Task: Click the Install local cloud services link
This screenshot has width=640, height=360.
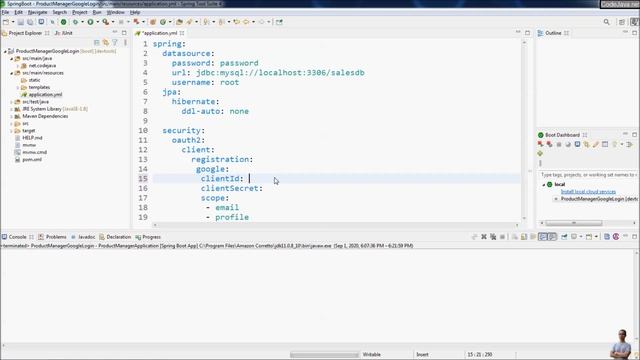Action: point(588,192)
